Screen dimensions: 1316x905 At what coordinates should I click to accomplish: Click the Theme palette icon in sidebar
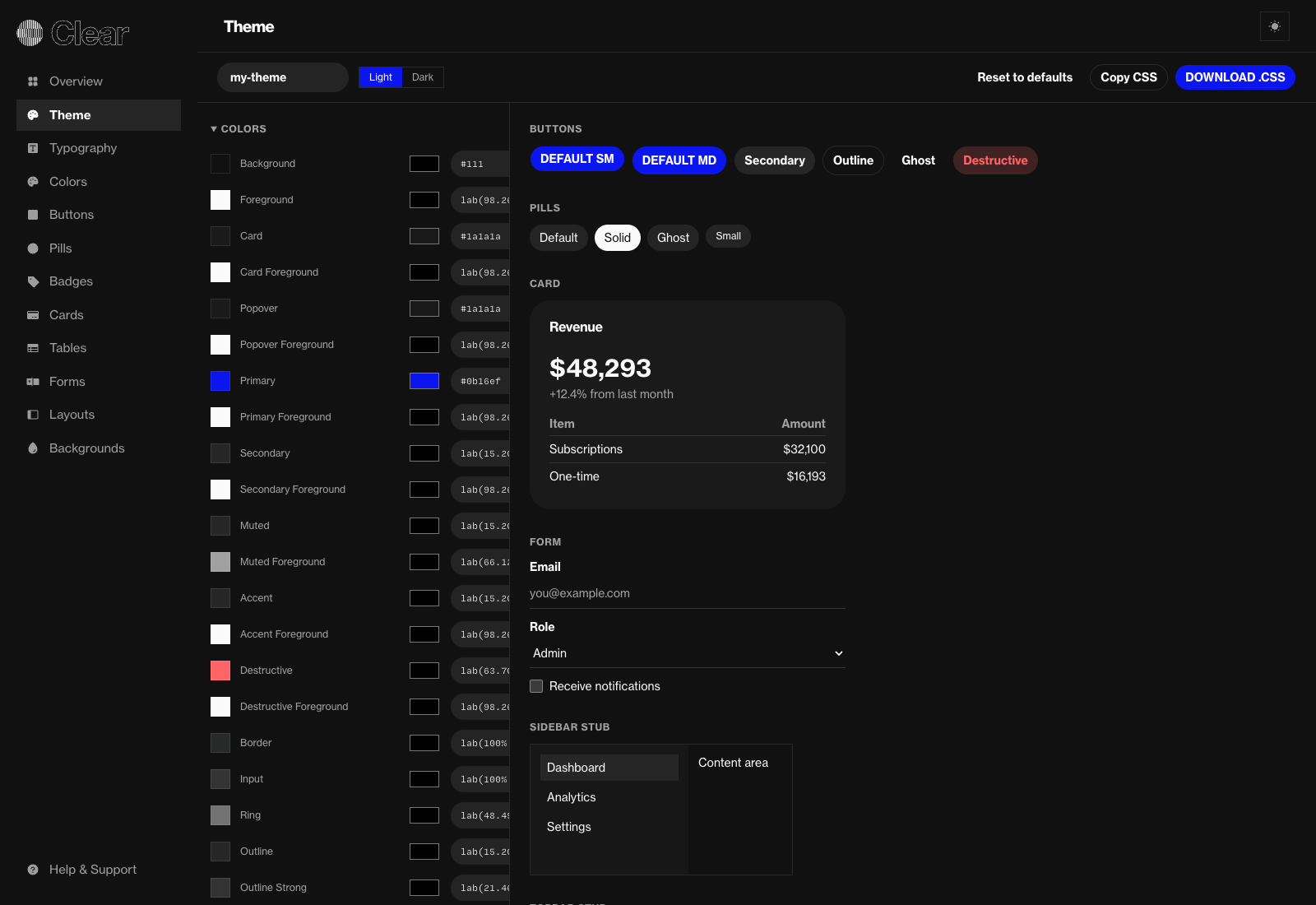click(x=33, y=115)
